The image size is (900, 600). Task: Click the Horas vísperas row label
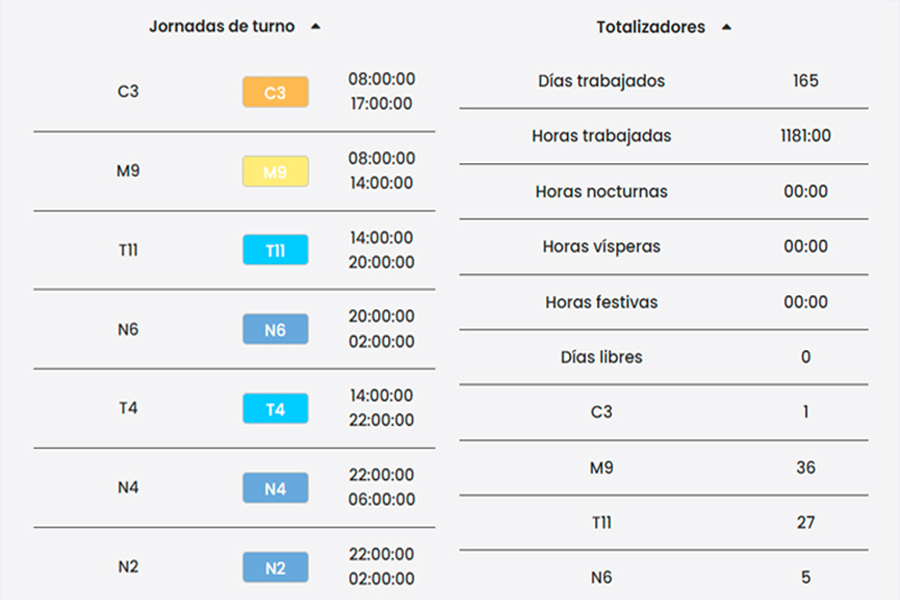pos(601,246)
